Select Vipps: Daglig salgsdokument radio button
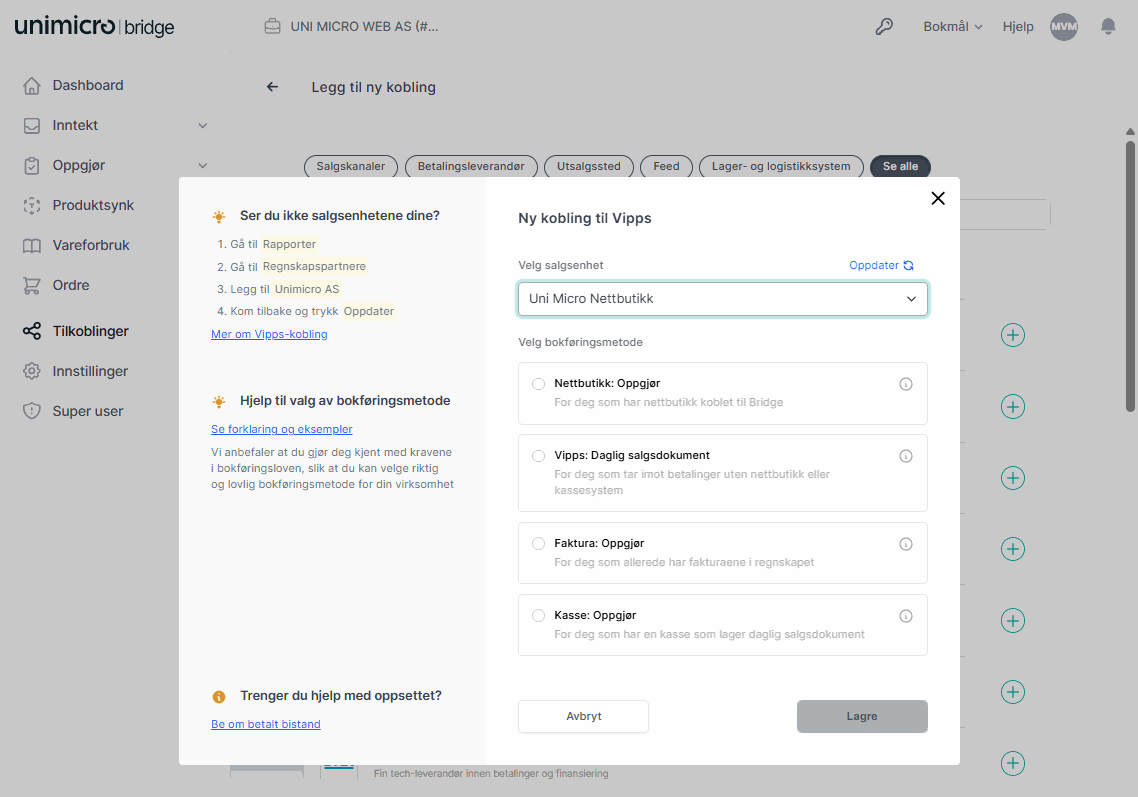Image resolution: width=1138 pixels, height=797 pixels. (539, 456)
